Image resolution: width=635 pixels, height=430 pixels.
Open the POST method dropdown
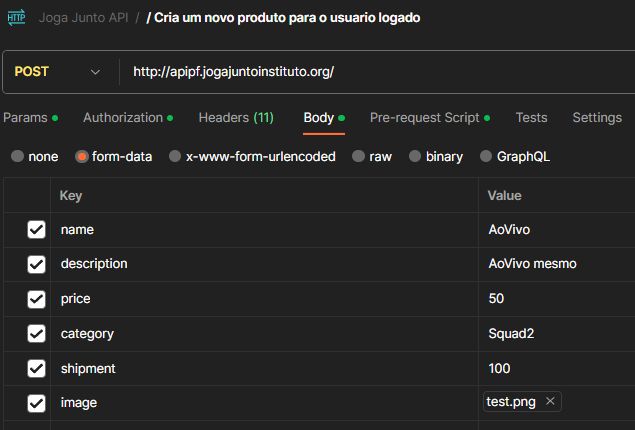[58, 72]
